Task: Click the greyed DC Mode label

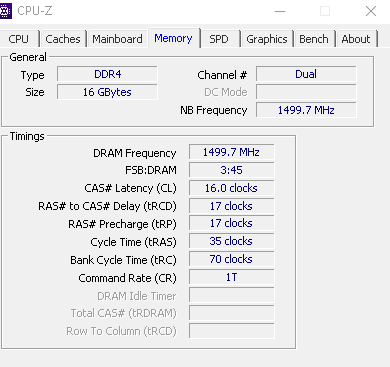Action: (x=226, y=92)
